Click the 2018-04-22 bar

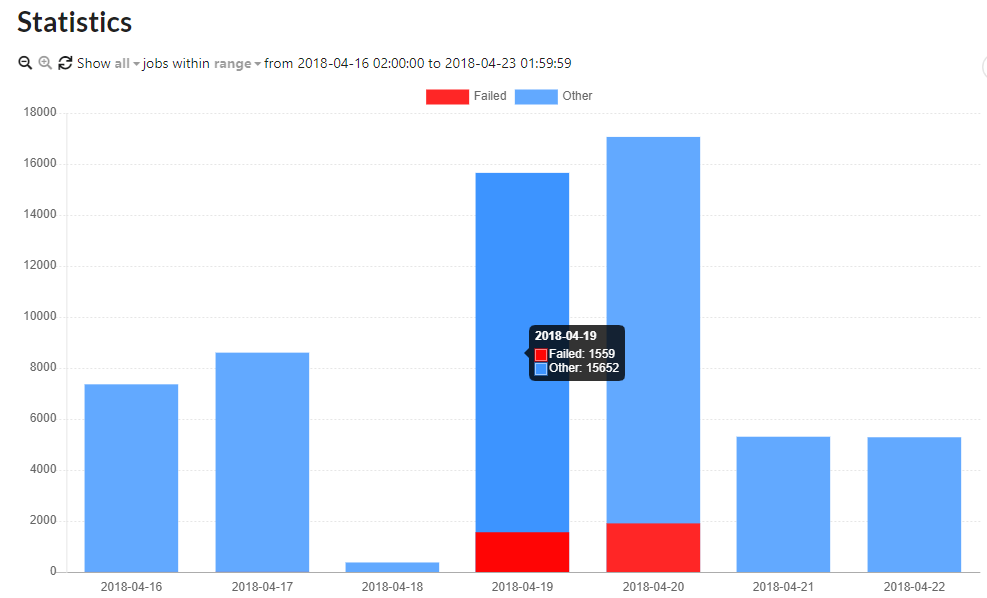click(x=914, y=504)
